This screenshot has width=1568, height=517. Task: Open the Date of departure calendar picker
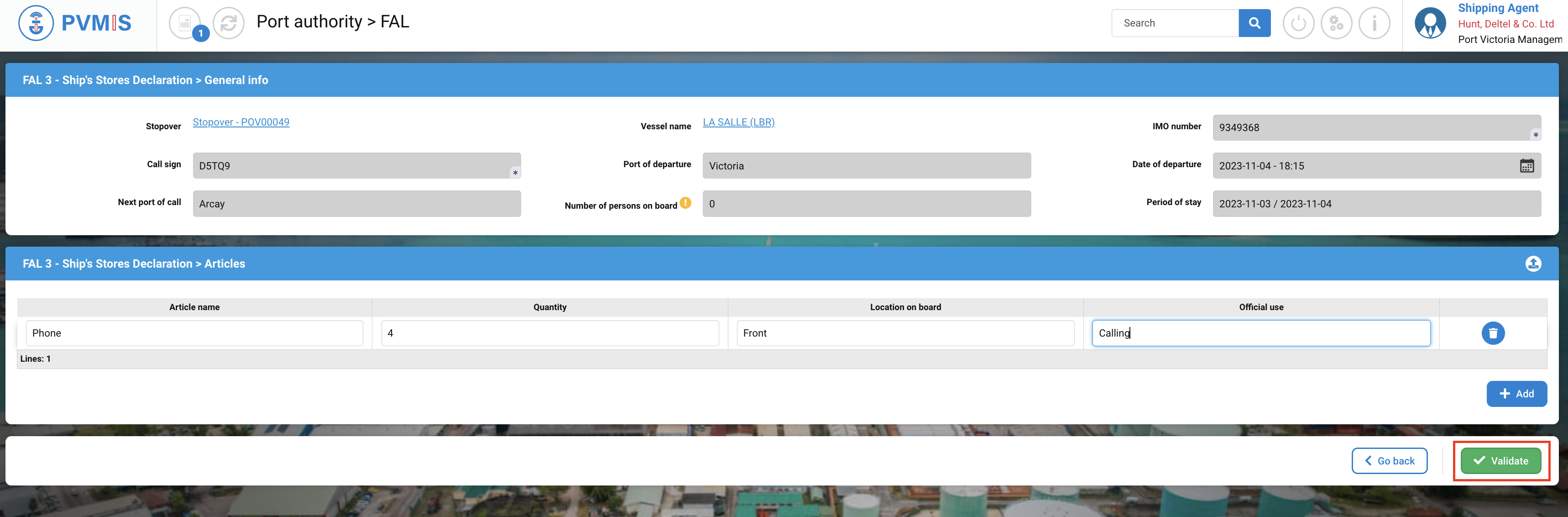click(1526, 166)
